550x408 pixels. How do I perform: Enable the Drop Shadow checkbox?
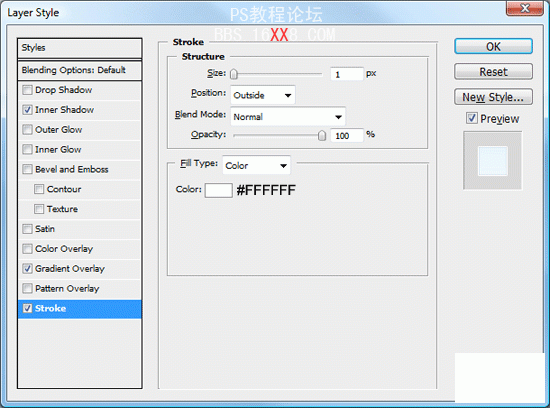tap(27, 90)
